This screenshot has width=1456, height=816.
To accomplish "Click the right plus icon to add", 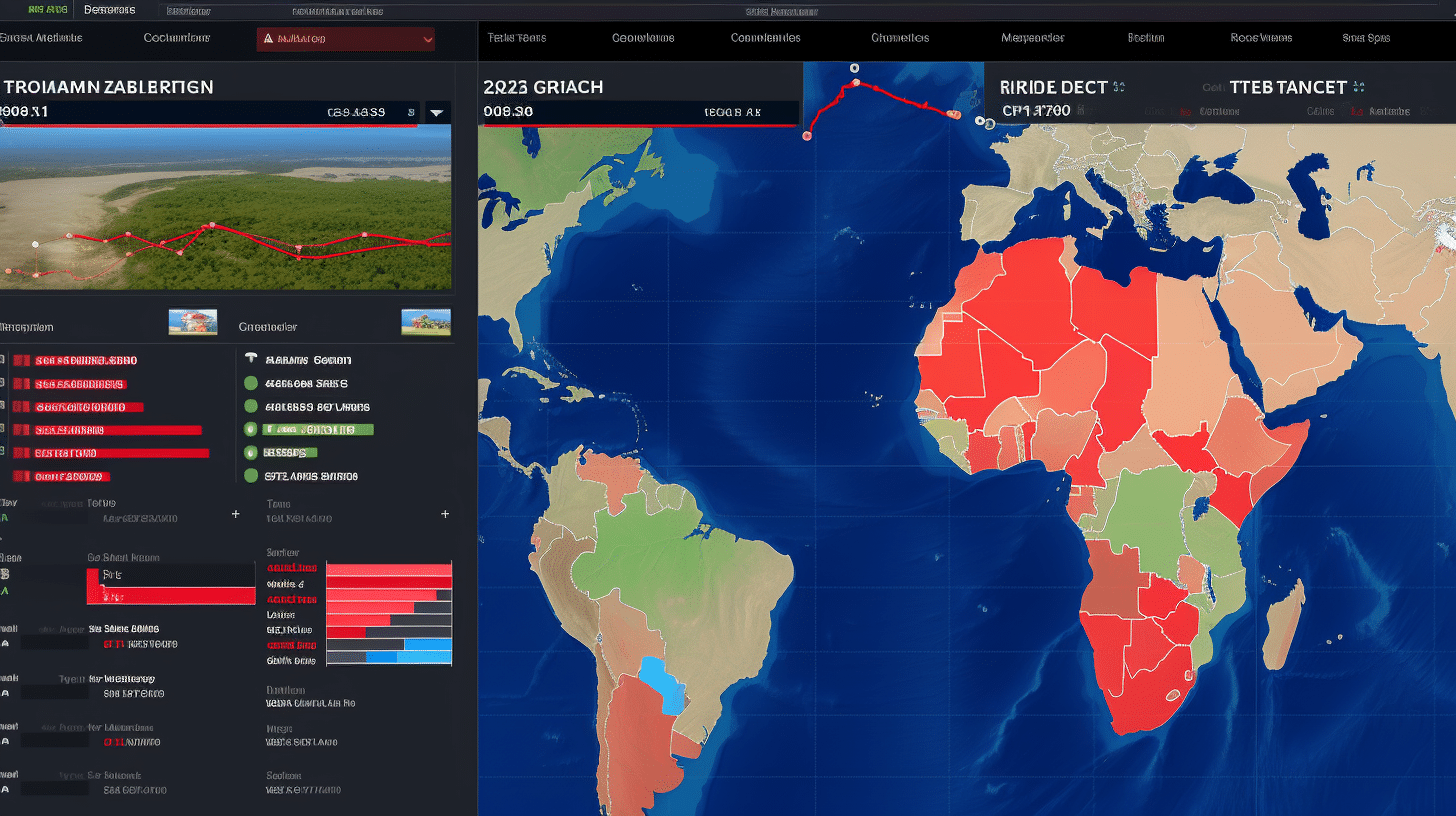I will pyautogui.click(x=445, y=514).
